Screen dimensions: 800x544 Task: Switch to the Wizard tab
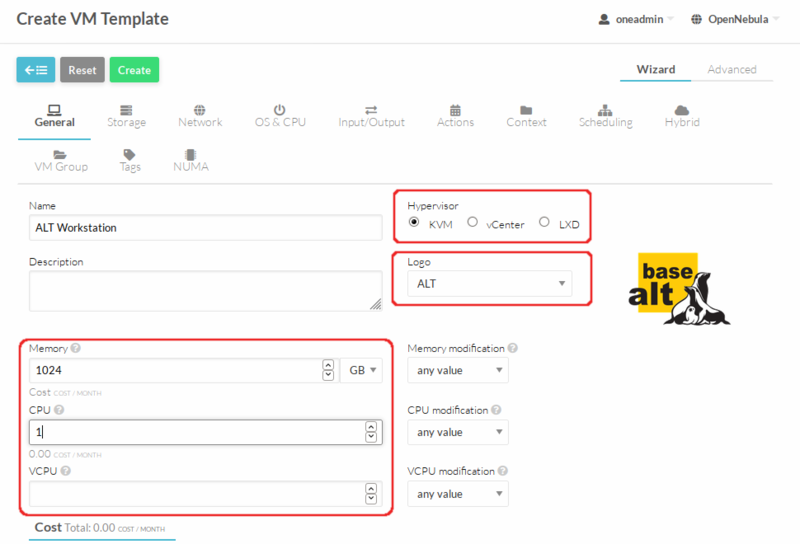click(x=656, y=69)
